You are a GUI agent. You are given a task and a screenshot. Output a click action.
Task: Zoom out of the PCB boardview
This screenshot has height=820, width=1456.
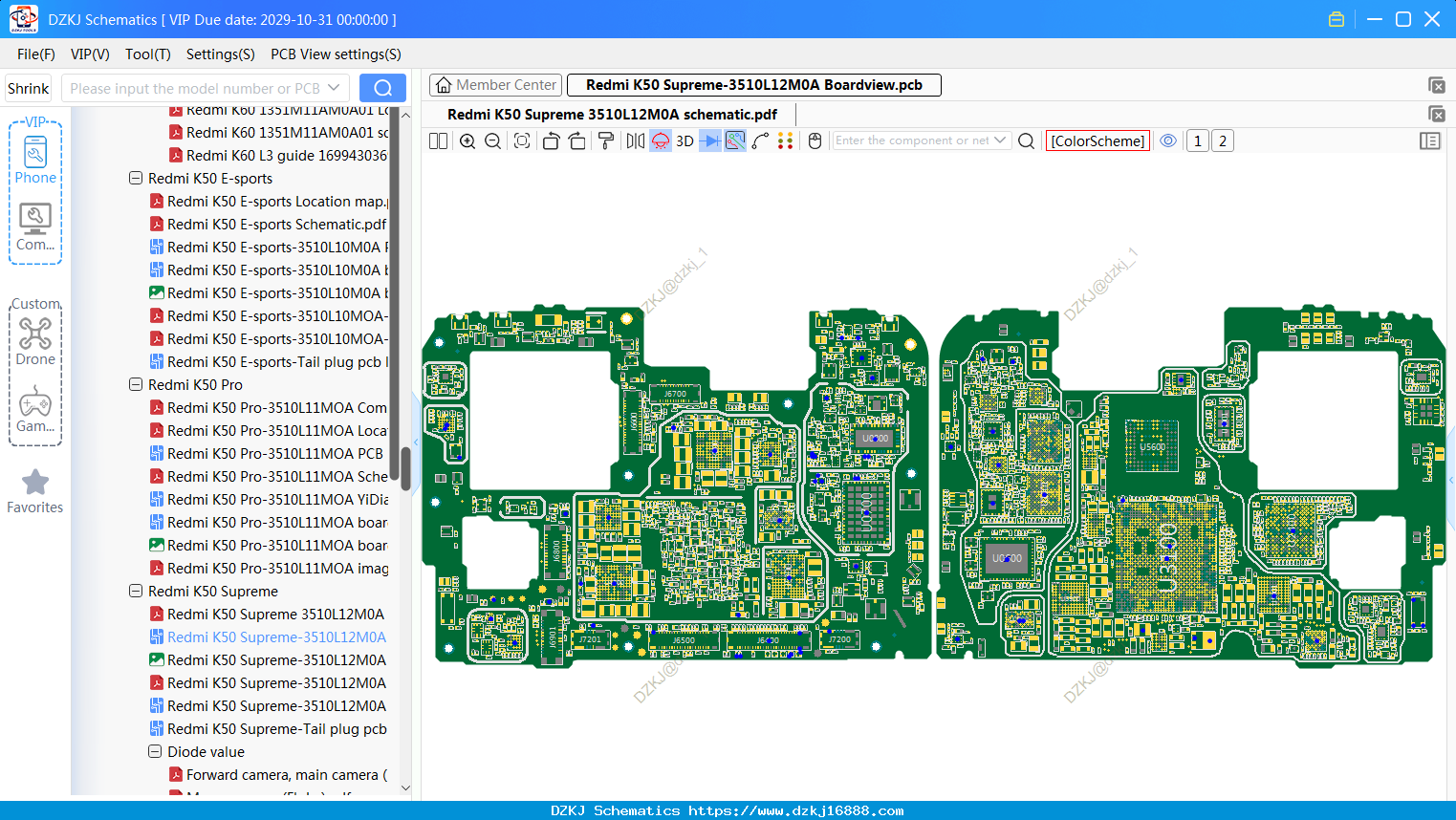pyautogui.click(x=493, y=141)
